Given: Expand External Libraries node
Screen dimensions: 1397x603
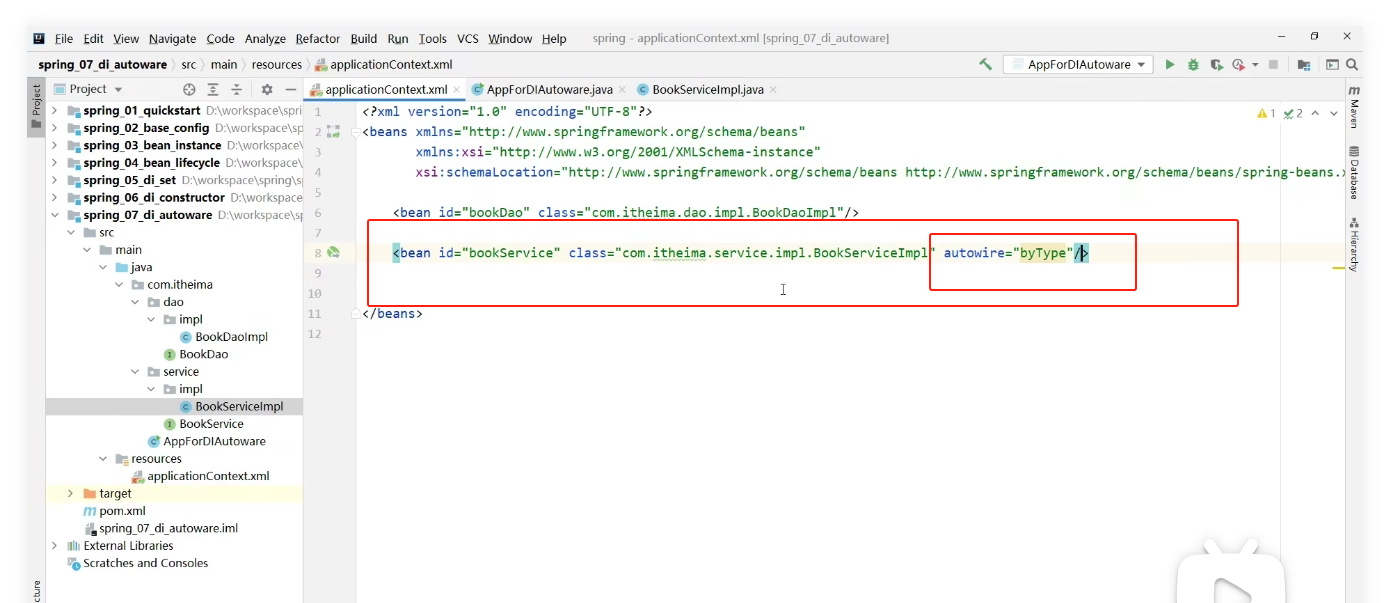Looking at the screenshot, I should [x=55, y=546].
